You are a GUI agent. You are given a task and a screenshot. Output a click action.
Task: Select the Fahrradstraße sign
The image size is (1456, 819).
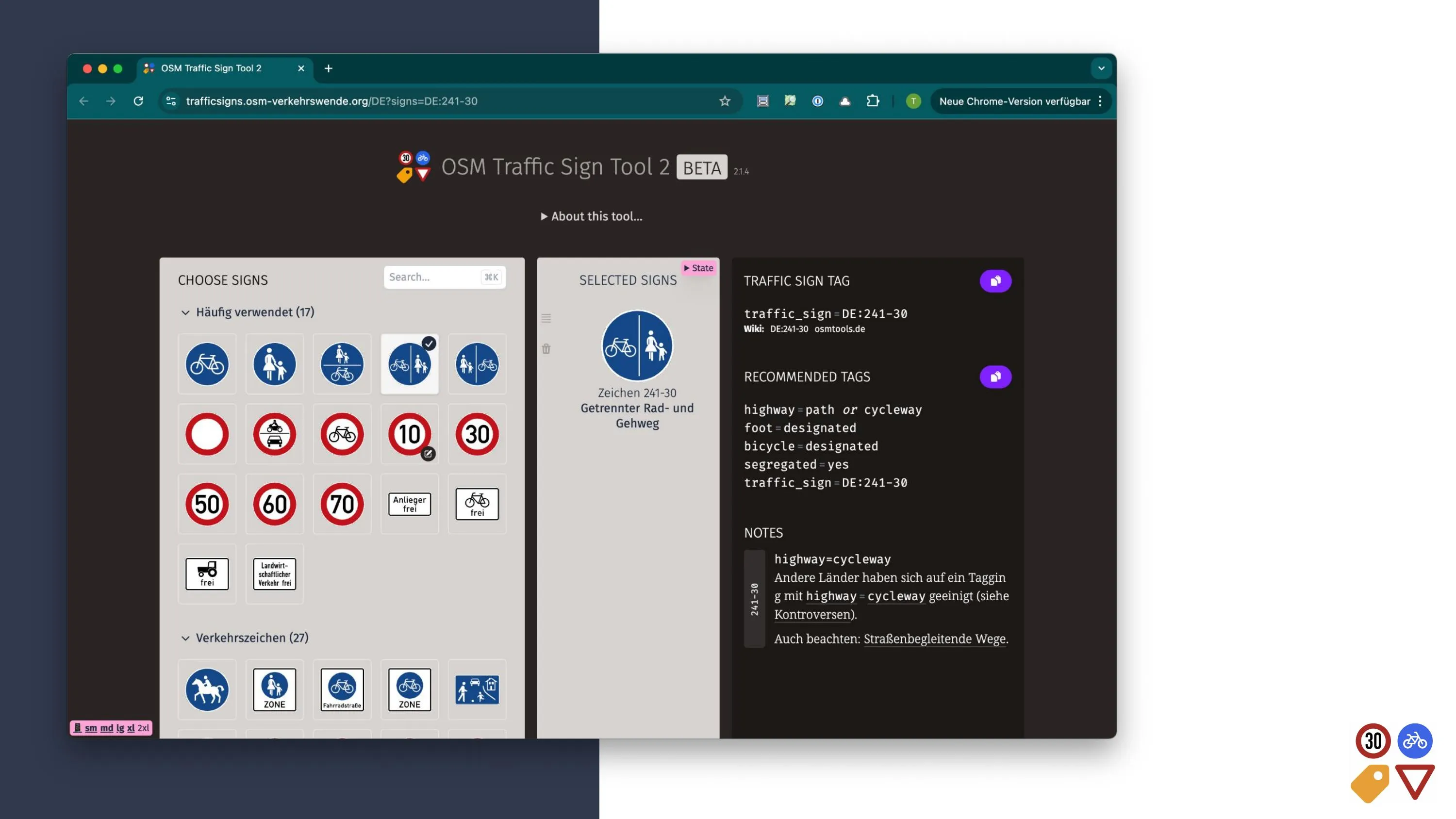click(342, 689)
